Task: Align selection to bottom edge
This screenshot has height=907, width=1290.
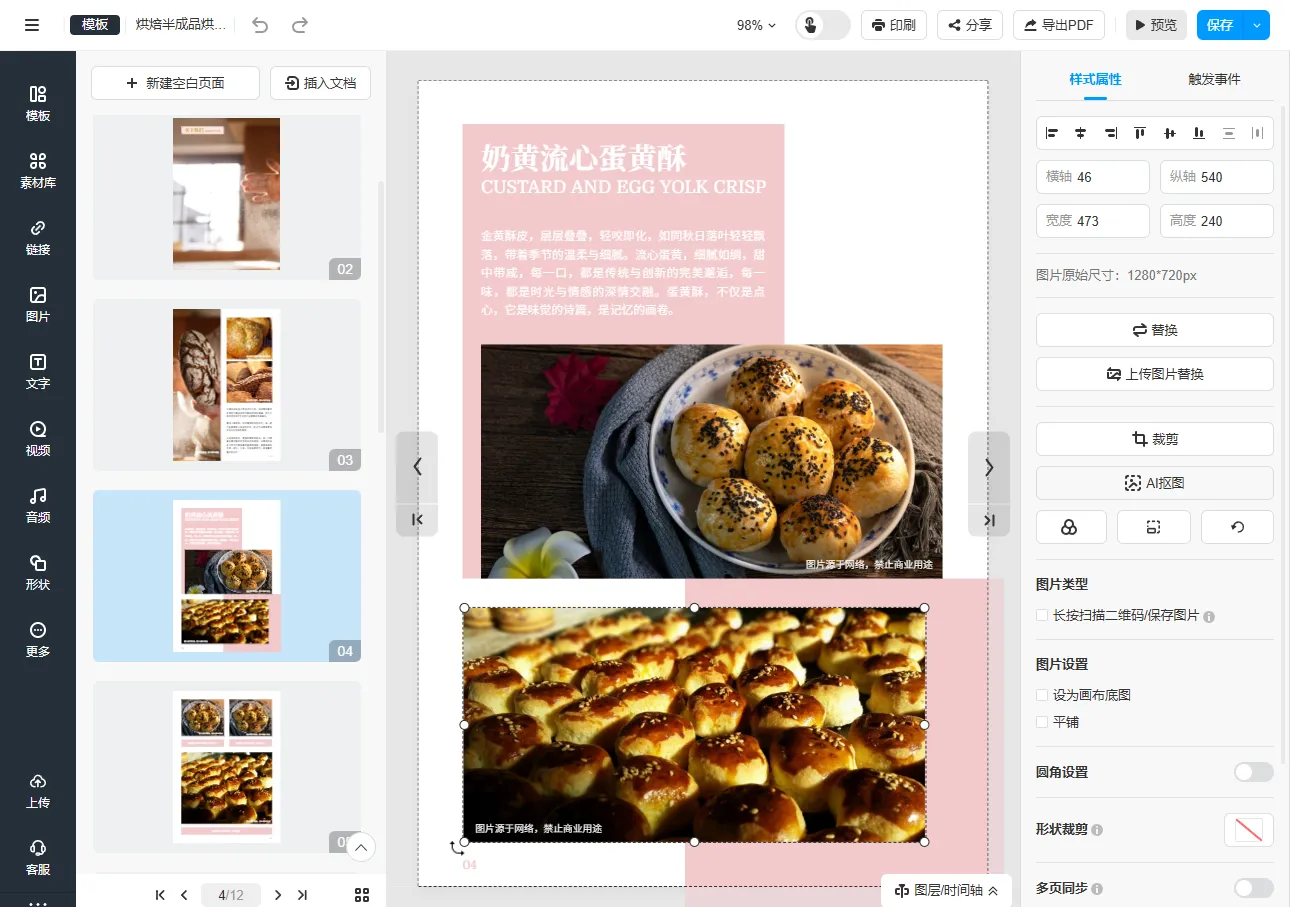Action: coord(1199,133)
